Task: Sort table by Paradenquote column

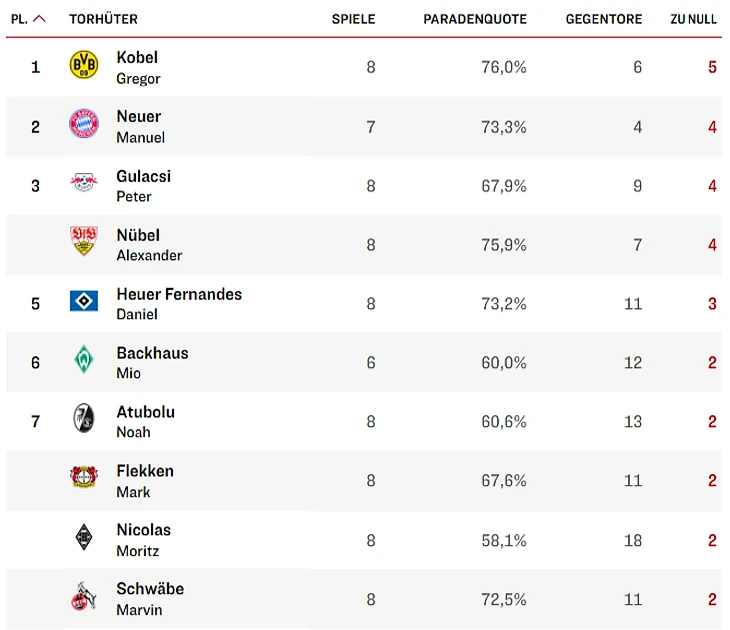Action: click(474, 19)
